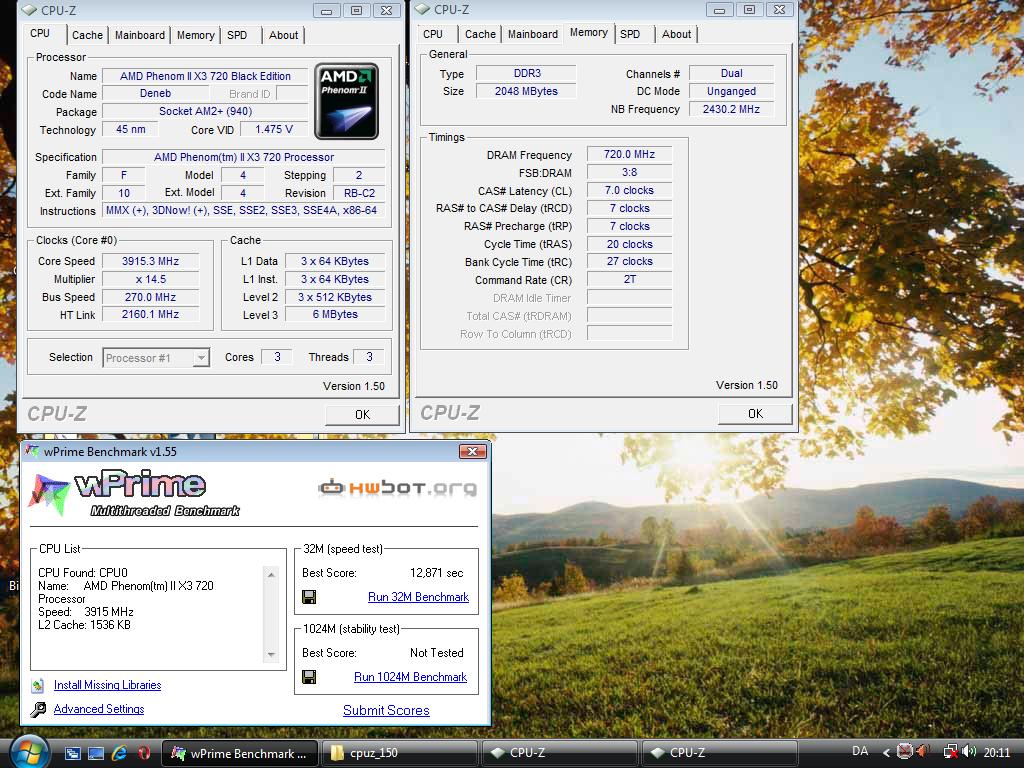Click Core Speed value 3915.3 MHz
Viewport: 1024px width, 768px height.
150,261
